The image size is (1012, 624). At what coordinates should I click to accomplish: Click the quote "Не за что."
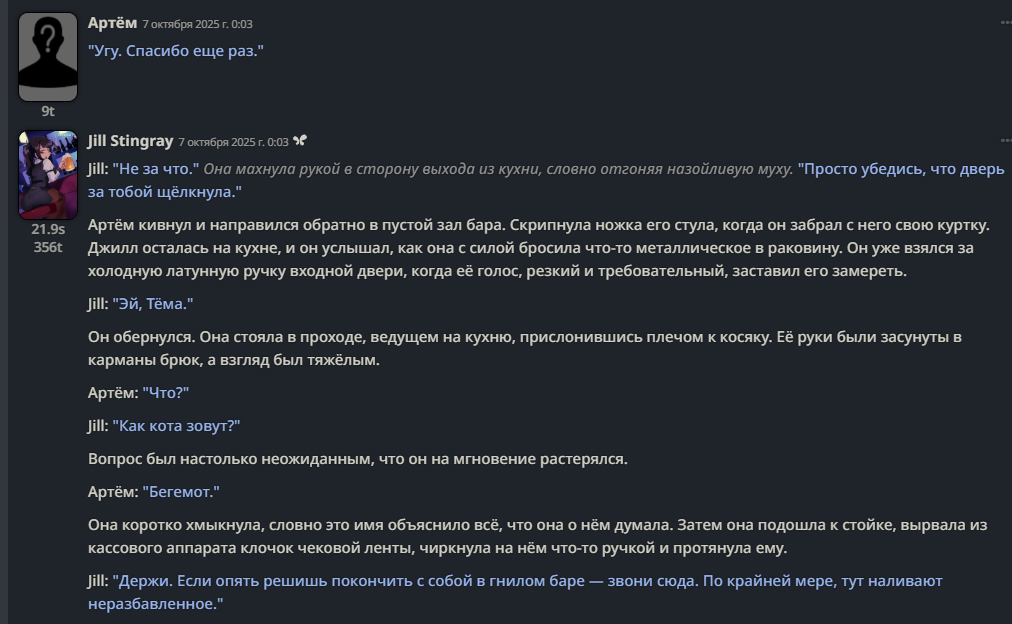156,169
